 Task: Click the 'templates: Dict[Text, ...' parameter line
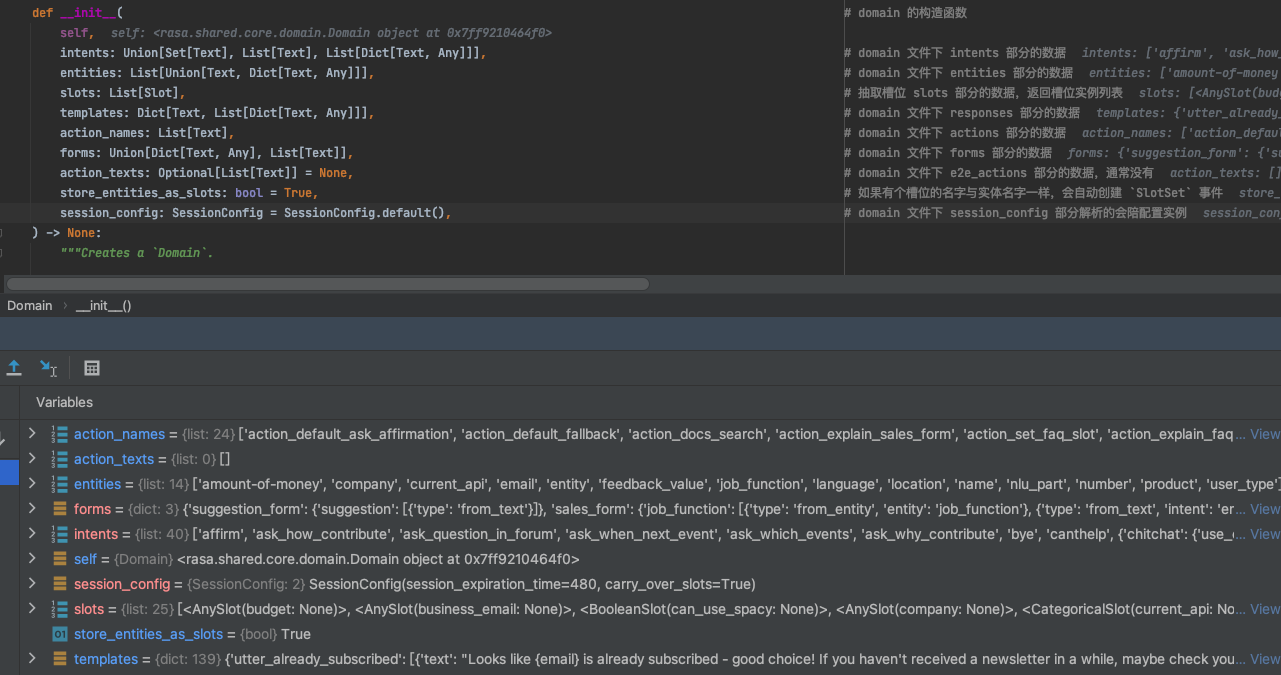(x=217, y=113)
